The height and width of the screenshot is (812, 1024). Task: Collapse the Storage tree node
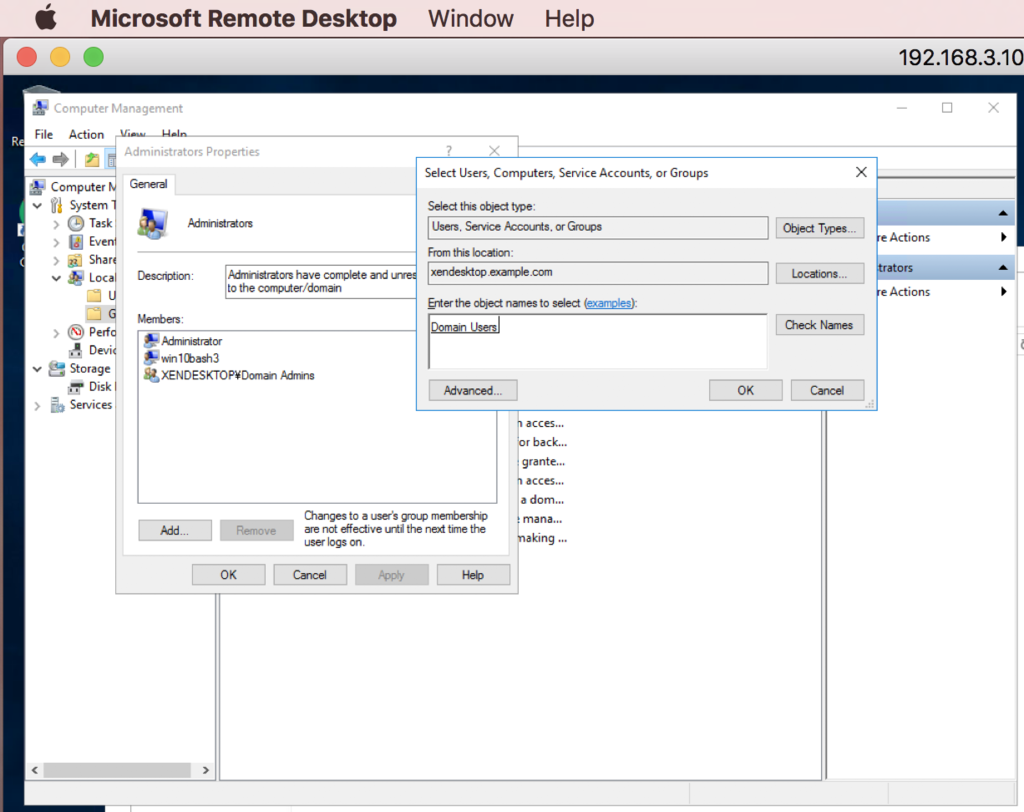coord(37,368)
